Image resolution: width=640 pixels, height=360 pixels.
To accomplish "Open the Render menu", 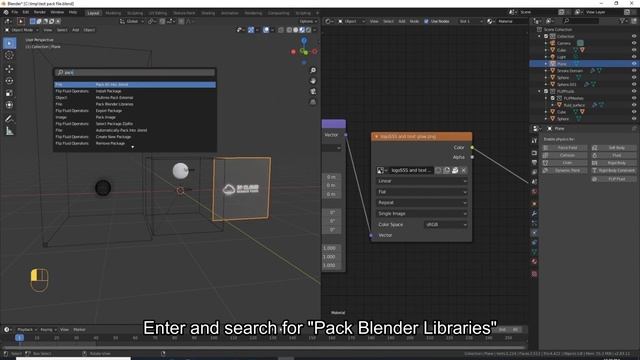I will pyautogui.click(x=40, y=12).
